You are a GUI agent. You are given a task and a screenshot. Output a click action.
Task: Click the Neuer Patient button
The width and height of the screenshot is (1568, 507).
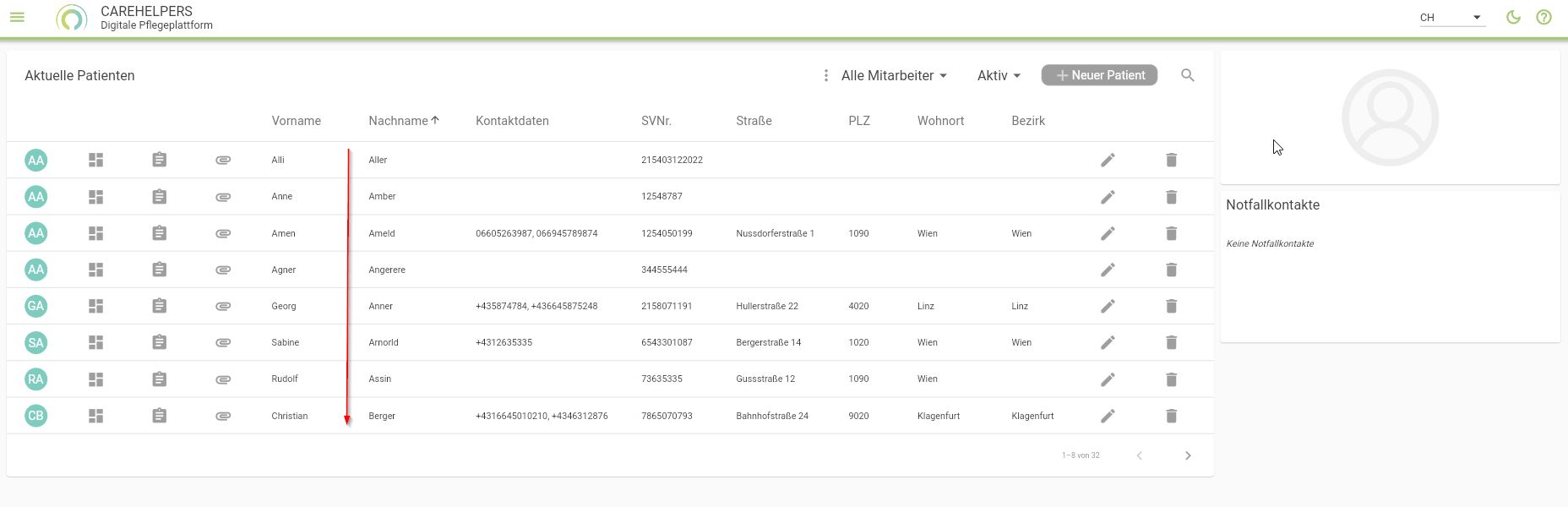pyautogui.click(x=1099, y=75)
